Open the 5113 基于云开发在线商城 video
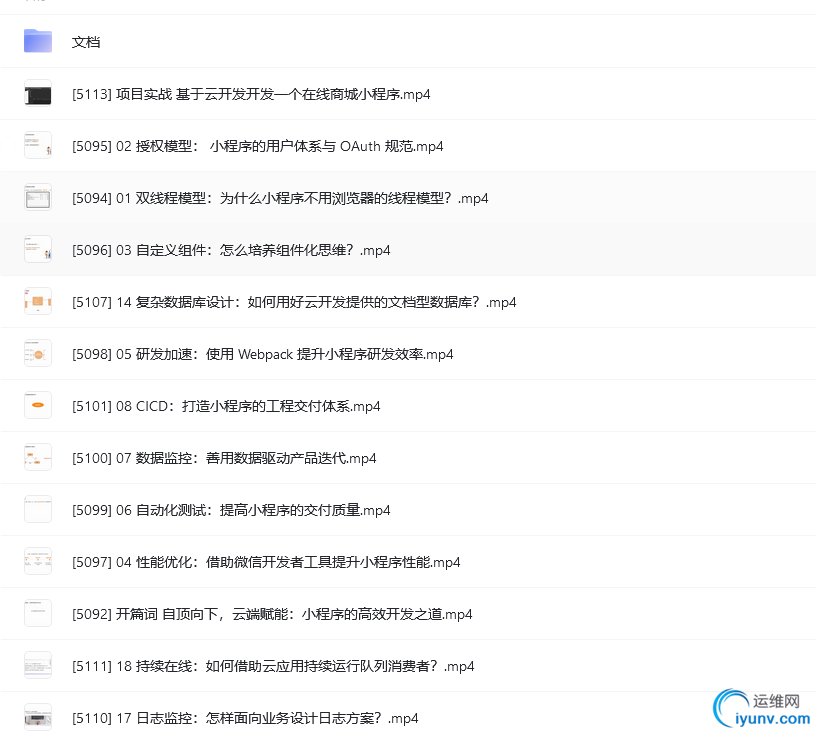Screen dimensions: 816x735 tap(251, 93)
